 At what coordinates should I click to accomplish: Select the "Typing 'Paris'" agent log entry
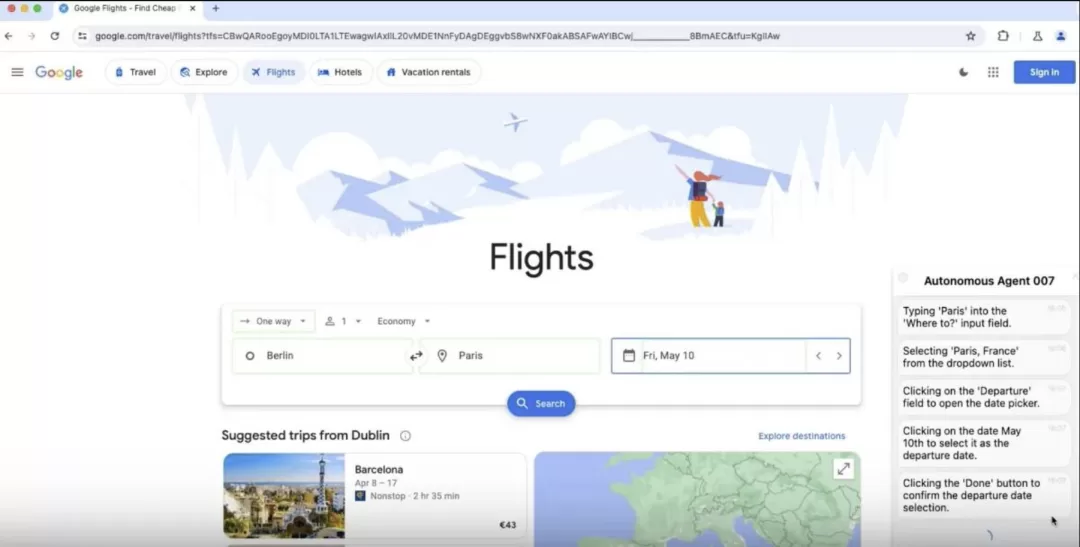983,317
